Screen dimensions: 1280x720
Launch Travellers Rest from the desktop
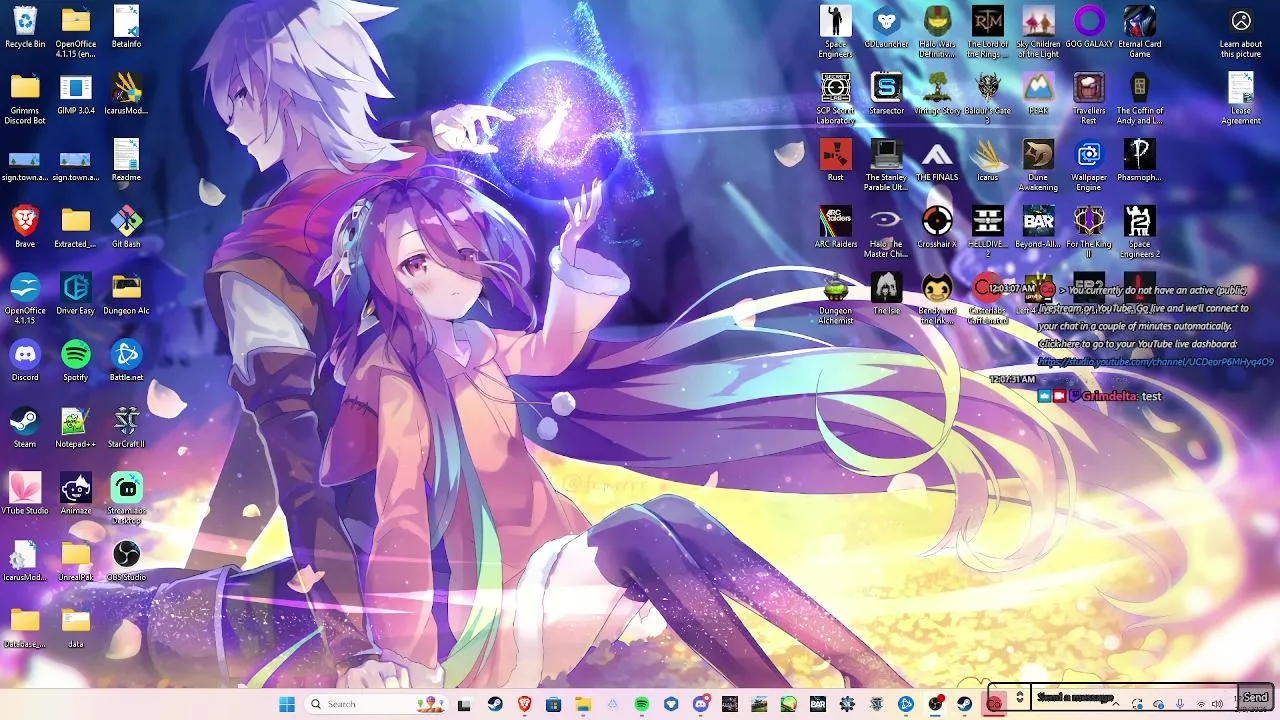[x=1089, y=99]
